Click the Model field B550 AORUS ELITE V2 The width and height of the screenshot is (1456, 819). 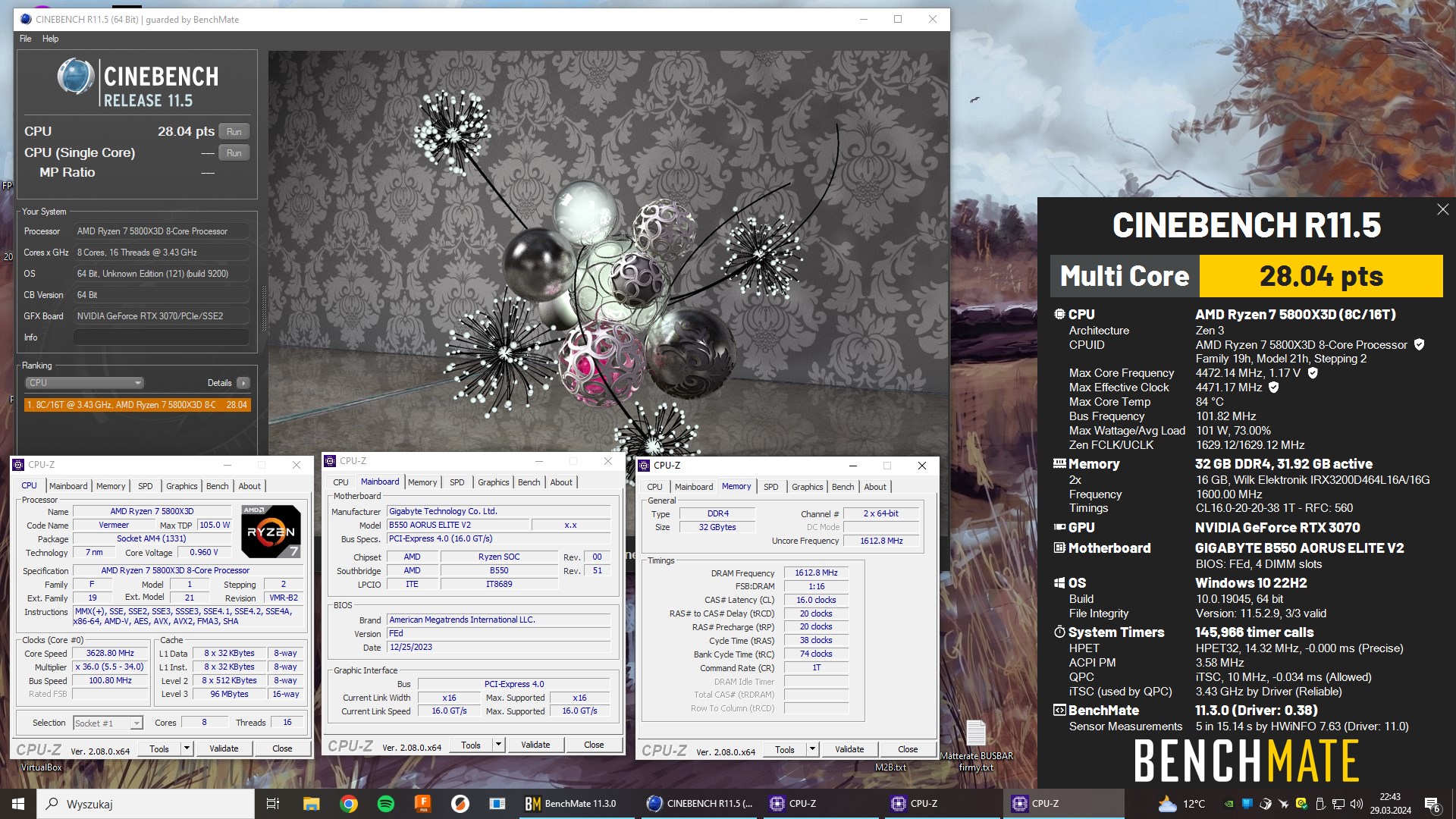pos(458,525)
